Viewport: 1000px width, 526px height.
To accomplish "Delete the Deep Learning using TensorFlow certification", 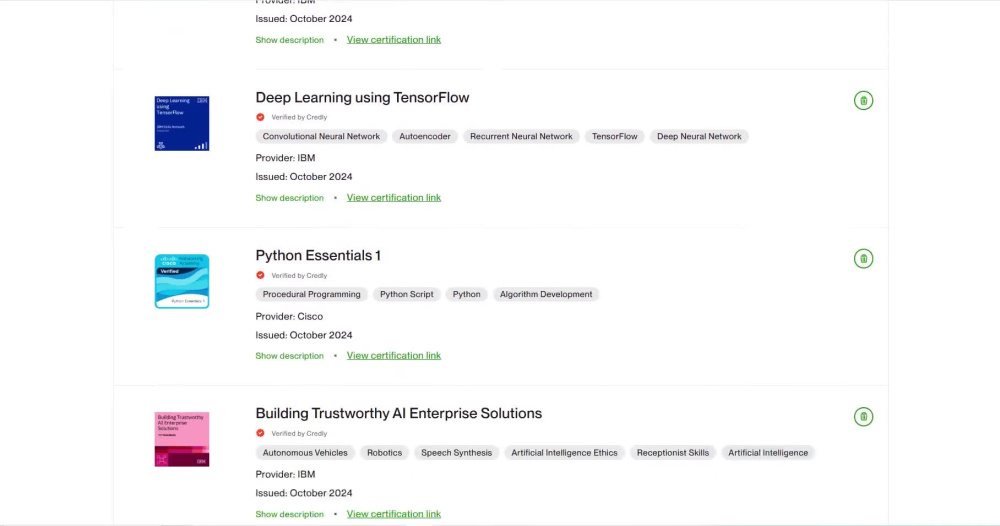I will pyautogui.click(x=864, y=101).
